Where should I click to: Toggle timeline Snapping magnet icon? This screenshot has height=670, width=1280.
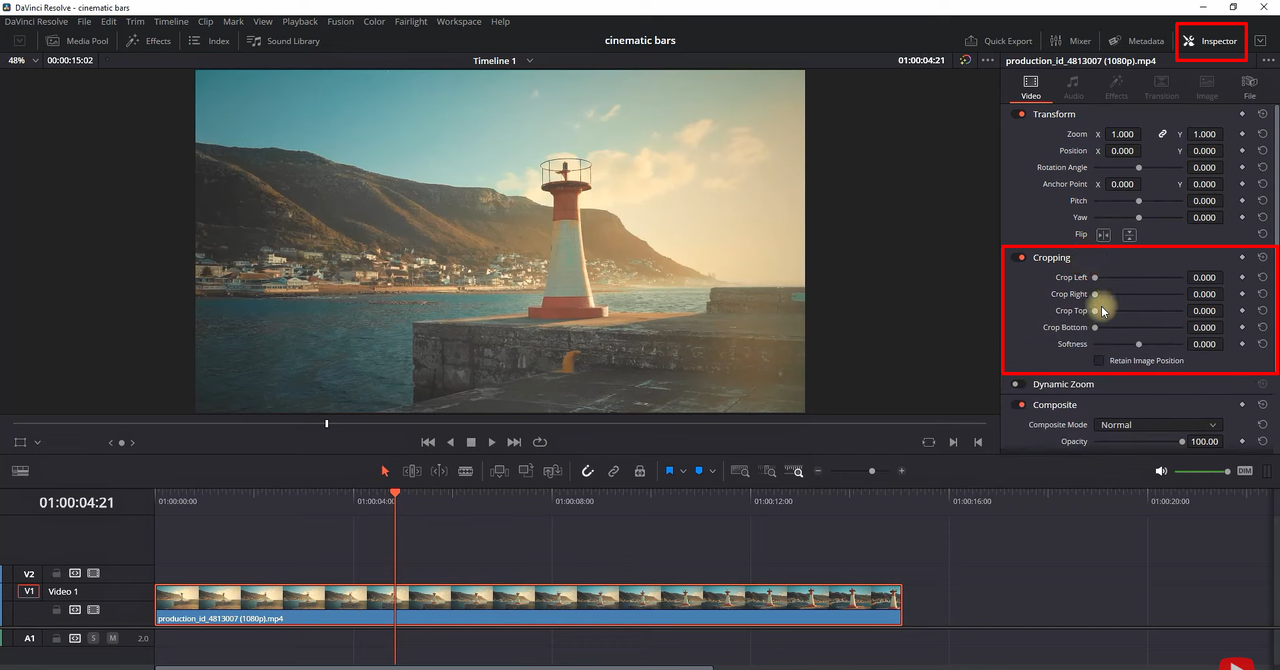point(588,471)
